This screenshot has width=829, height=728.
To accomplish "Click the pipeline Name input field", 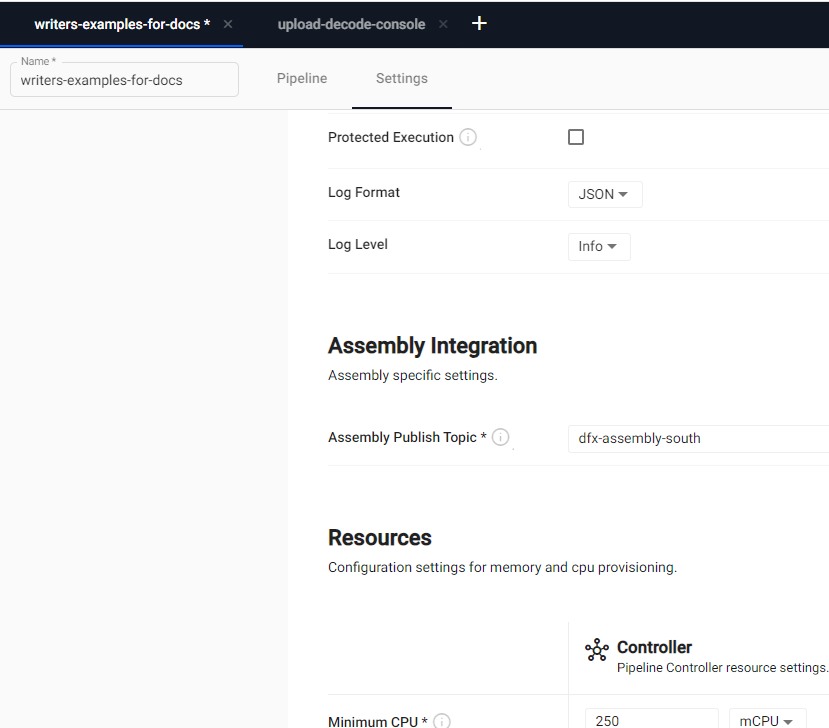I will click(x=124, y=80).
